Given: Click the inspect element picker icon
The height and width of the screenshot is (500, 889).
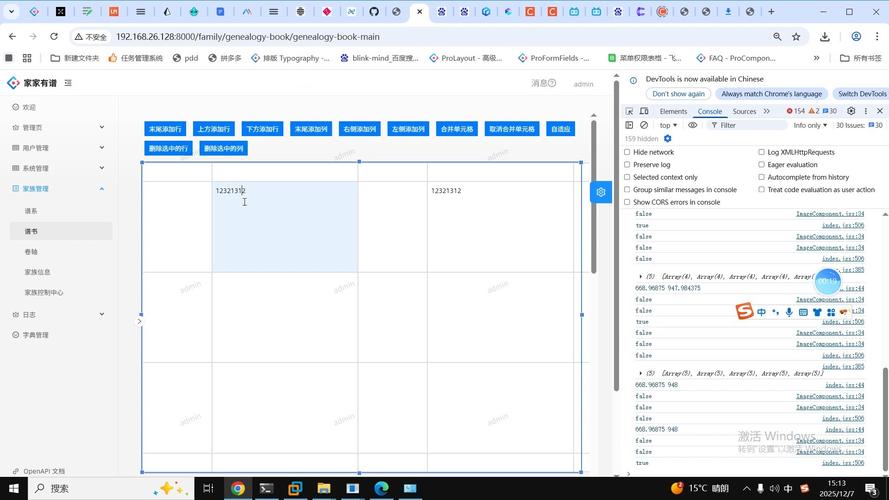Looking at the screenshot, I should [x=629, y=111].
